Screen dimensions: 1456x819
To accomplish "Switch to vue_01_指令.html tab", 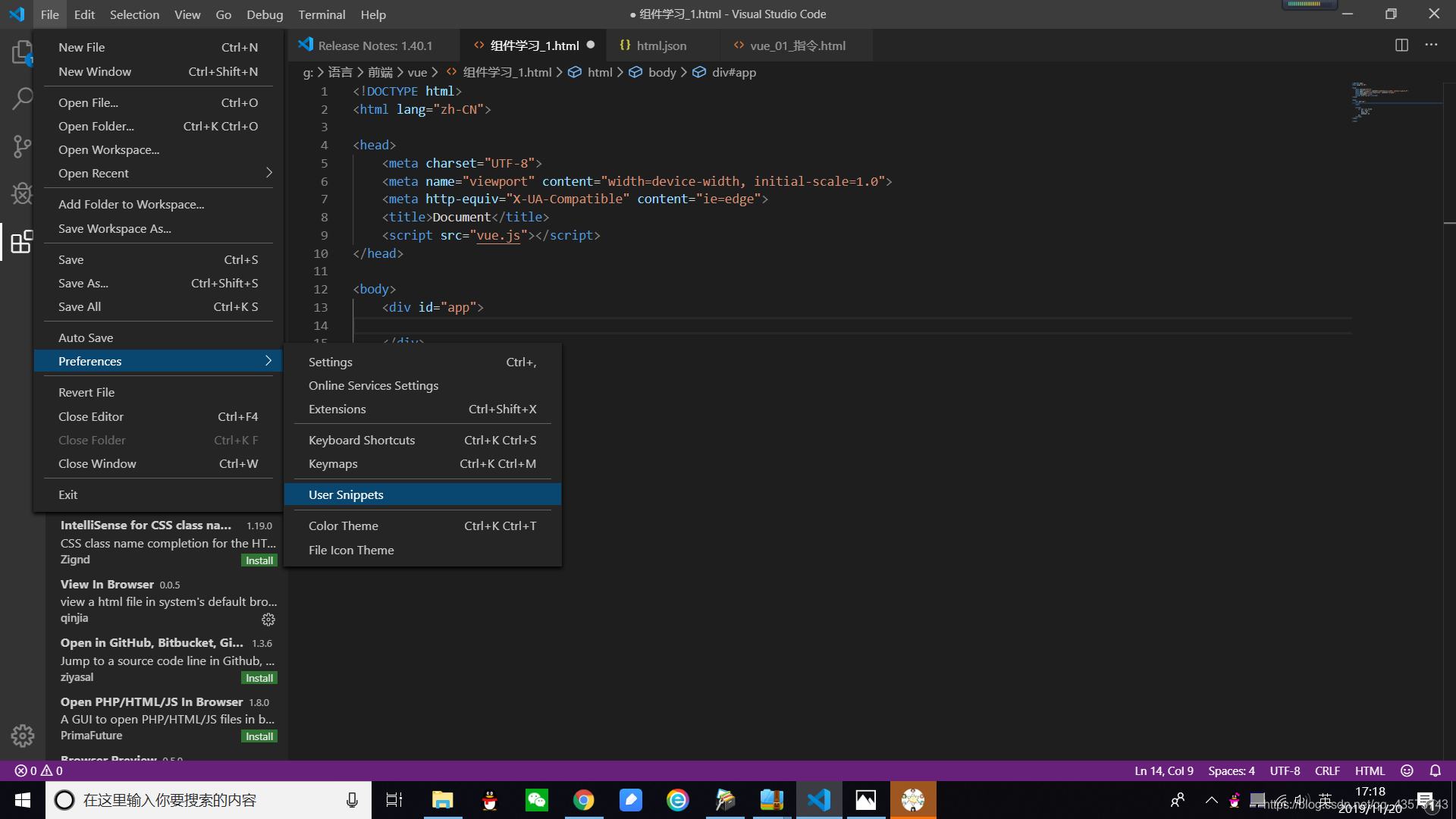I will point(796,45).
